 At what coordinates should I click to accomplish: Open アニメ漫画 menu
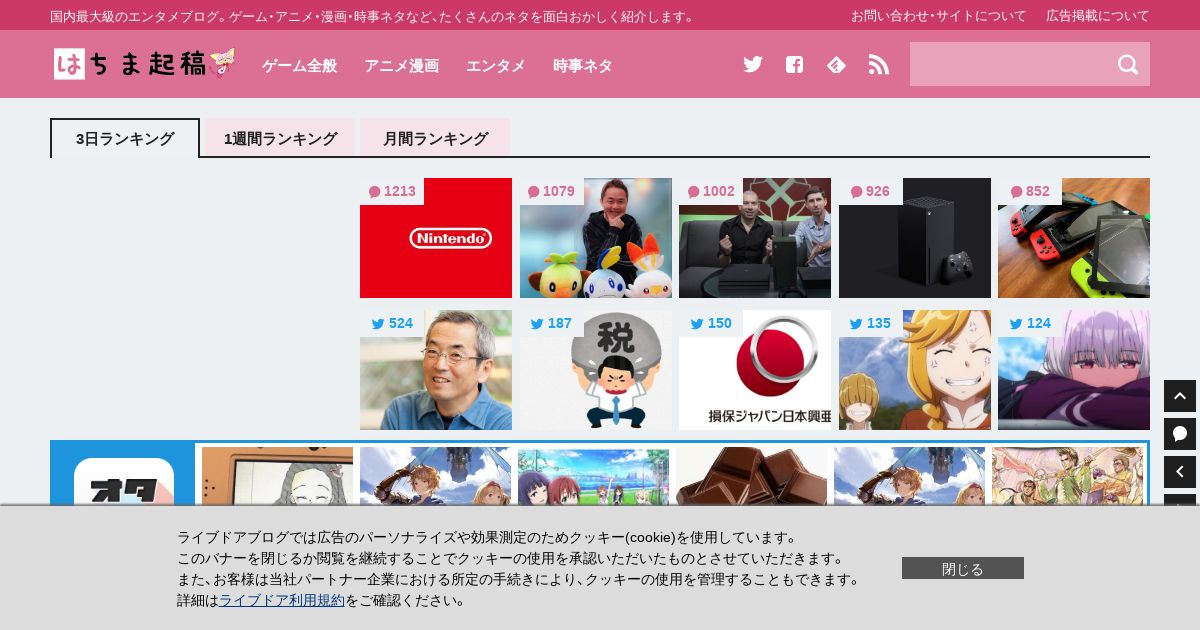(401, 65)
